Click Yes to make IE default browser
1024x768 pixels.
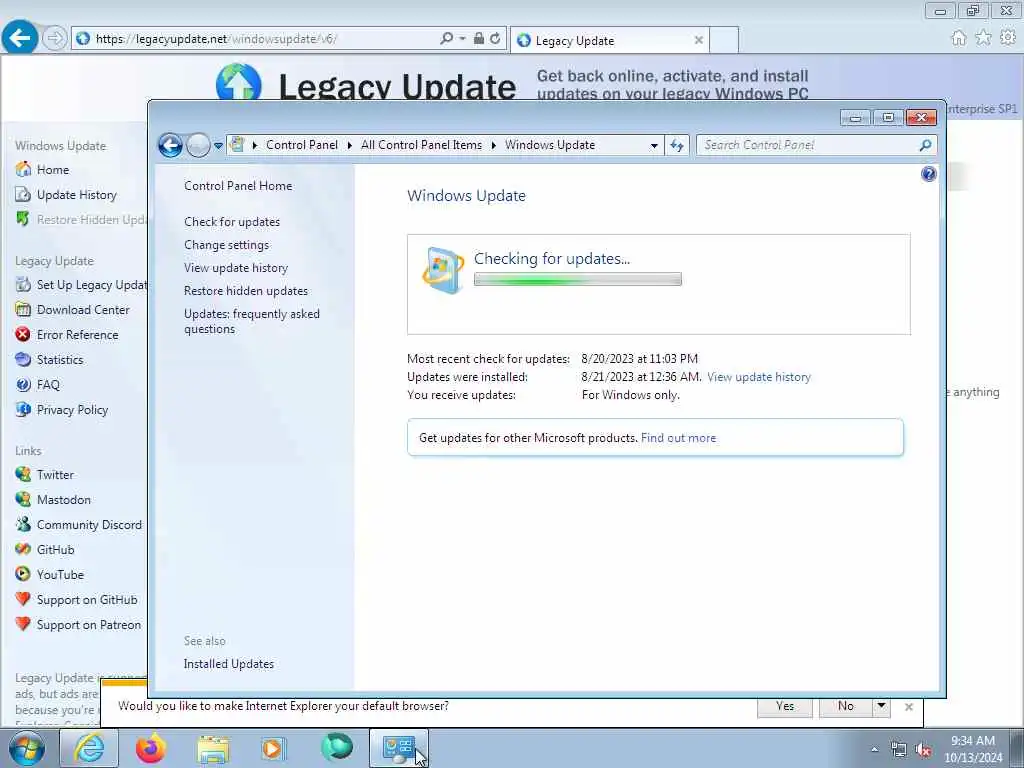[x=785, y=707]
